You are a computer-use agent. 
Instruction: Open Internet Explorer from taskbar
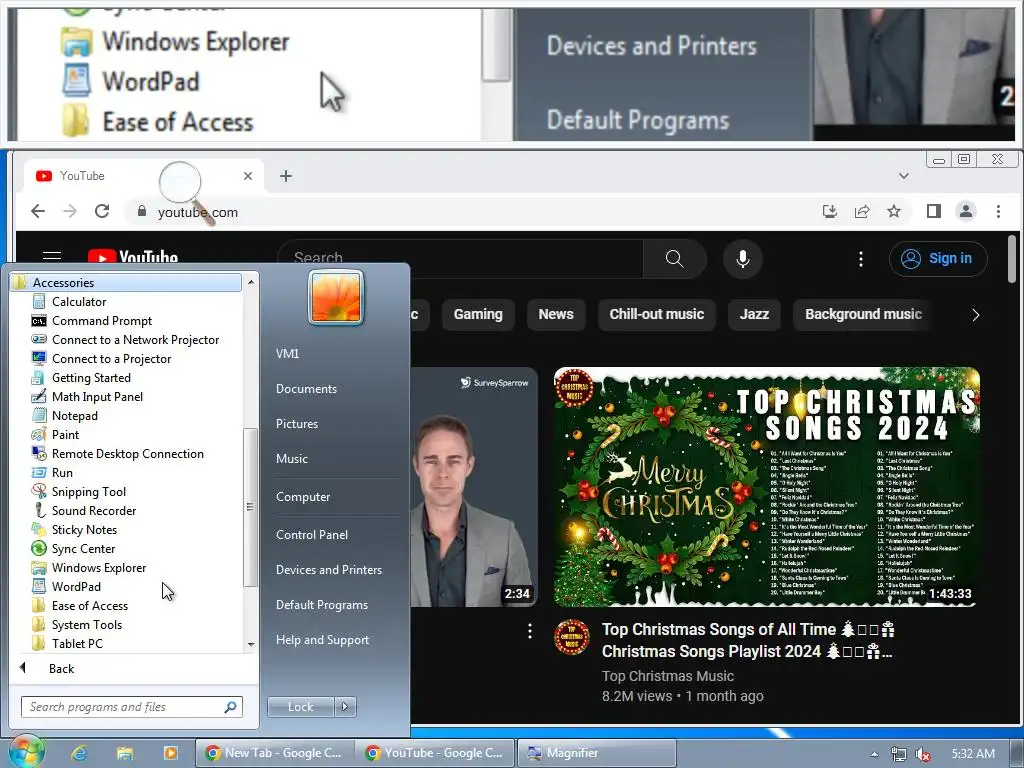80,753
